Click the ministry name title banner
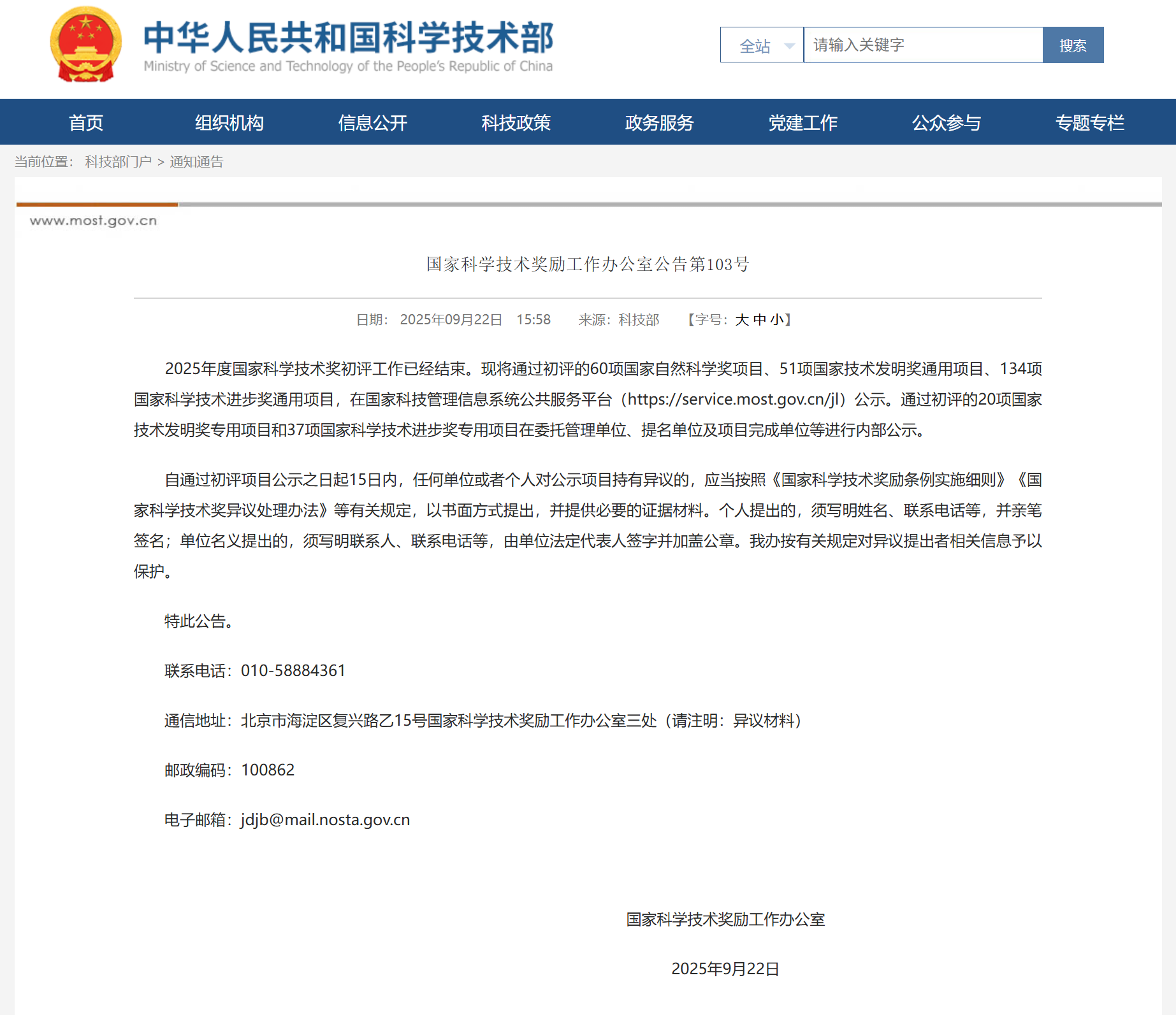Image resolution: width=1176 pixels, height=1015 pixels. tap(348, 45)
